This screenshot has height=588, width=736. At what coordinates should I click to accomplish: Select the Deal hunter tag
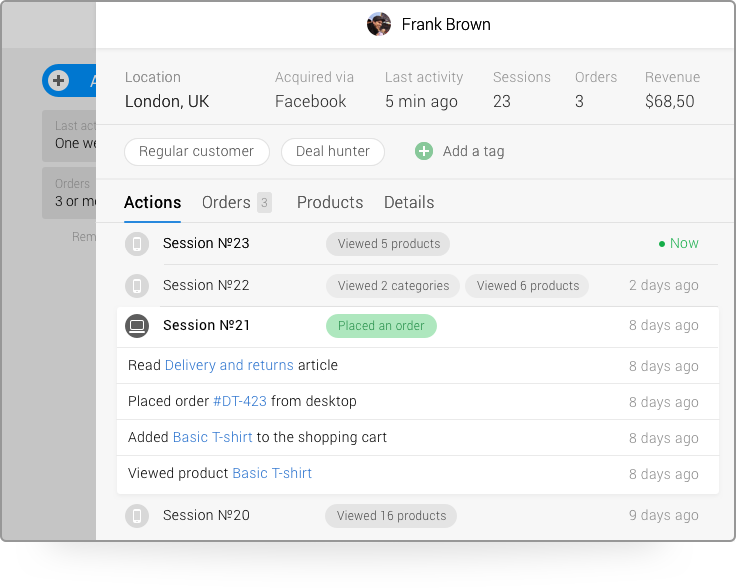pyautogui.click(x=332, y=152)
